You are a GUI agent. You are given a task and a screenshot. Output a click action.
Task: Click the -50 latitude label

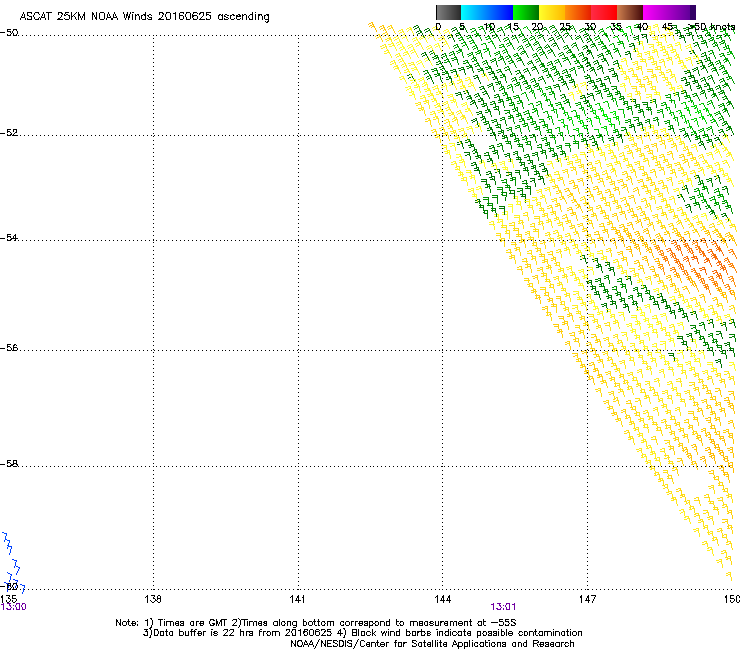click(x=9, y=33)
